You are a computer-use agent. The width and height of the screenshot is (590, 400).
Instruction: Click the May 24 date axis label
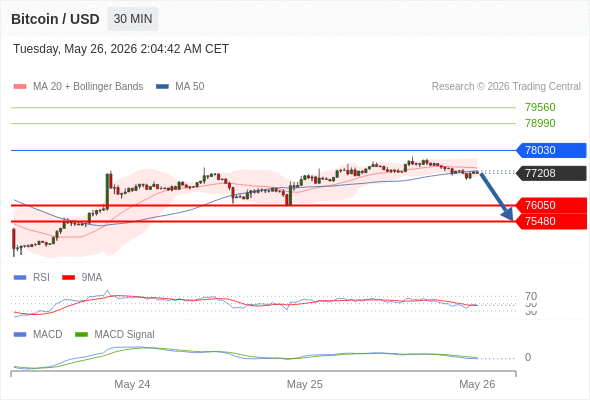(x=132, y=384)
